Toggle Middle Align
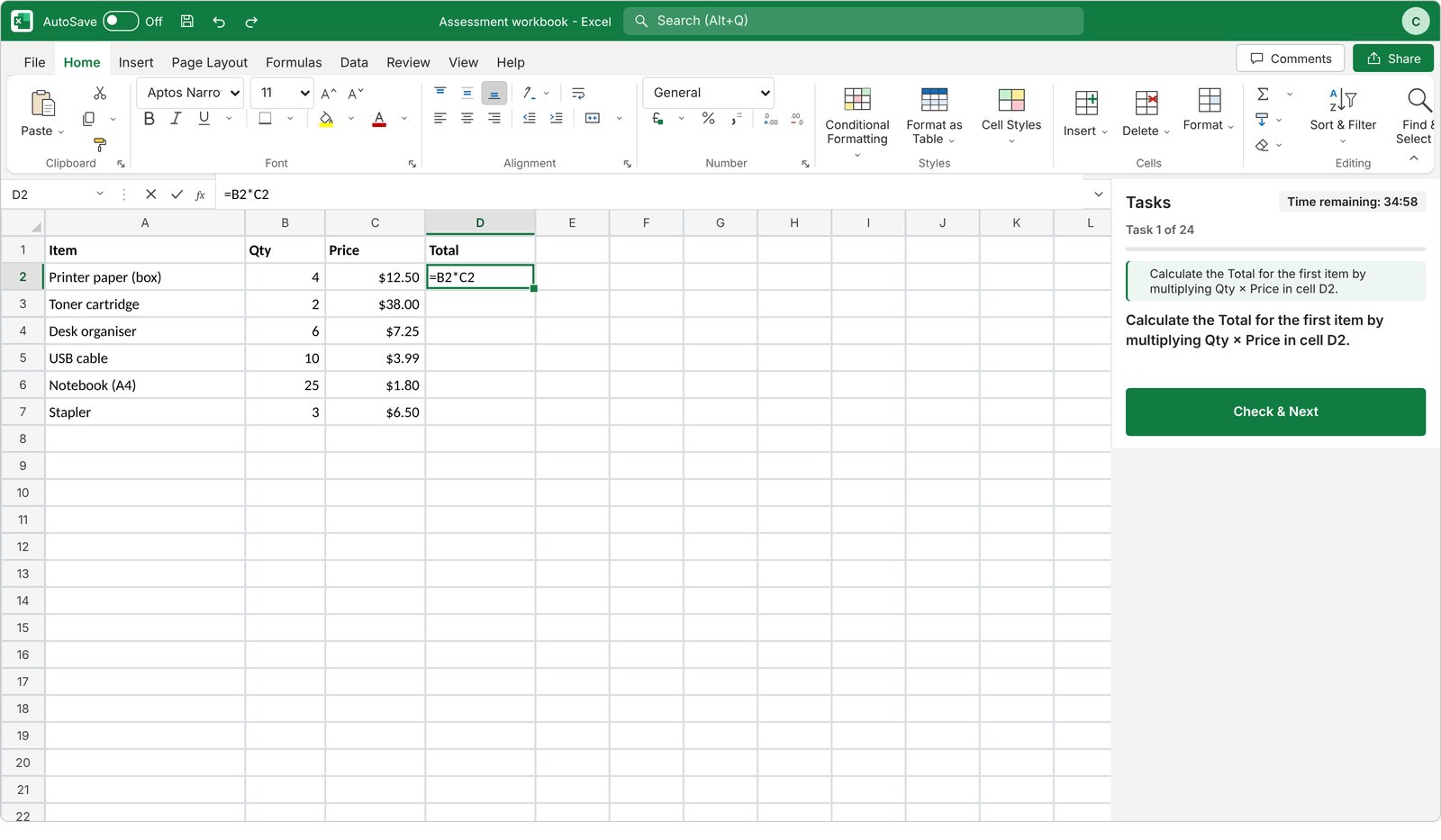 coord(467,93)
